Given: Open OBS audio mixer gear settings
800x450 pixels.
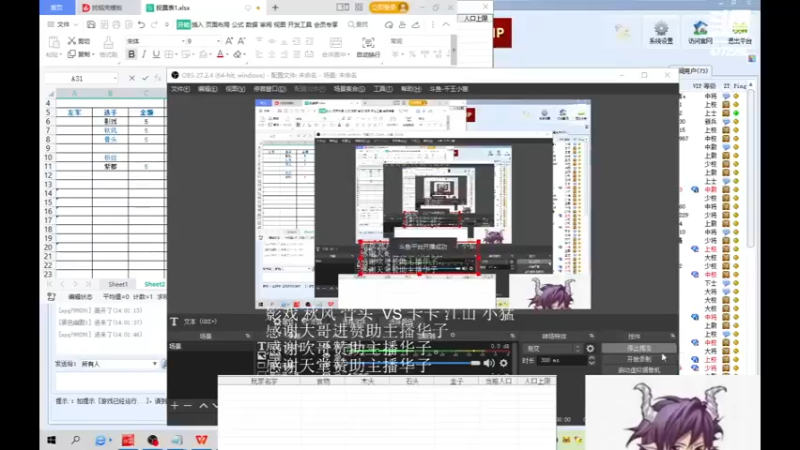Looking at the screenshot, I should [504, 363].
